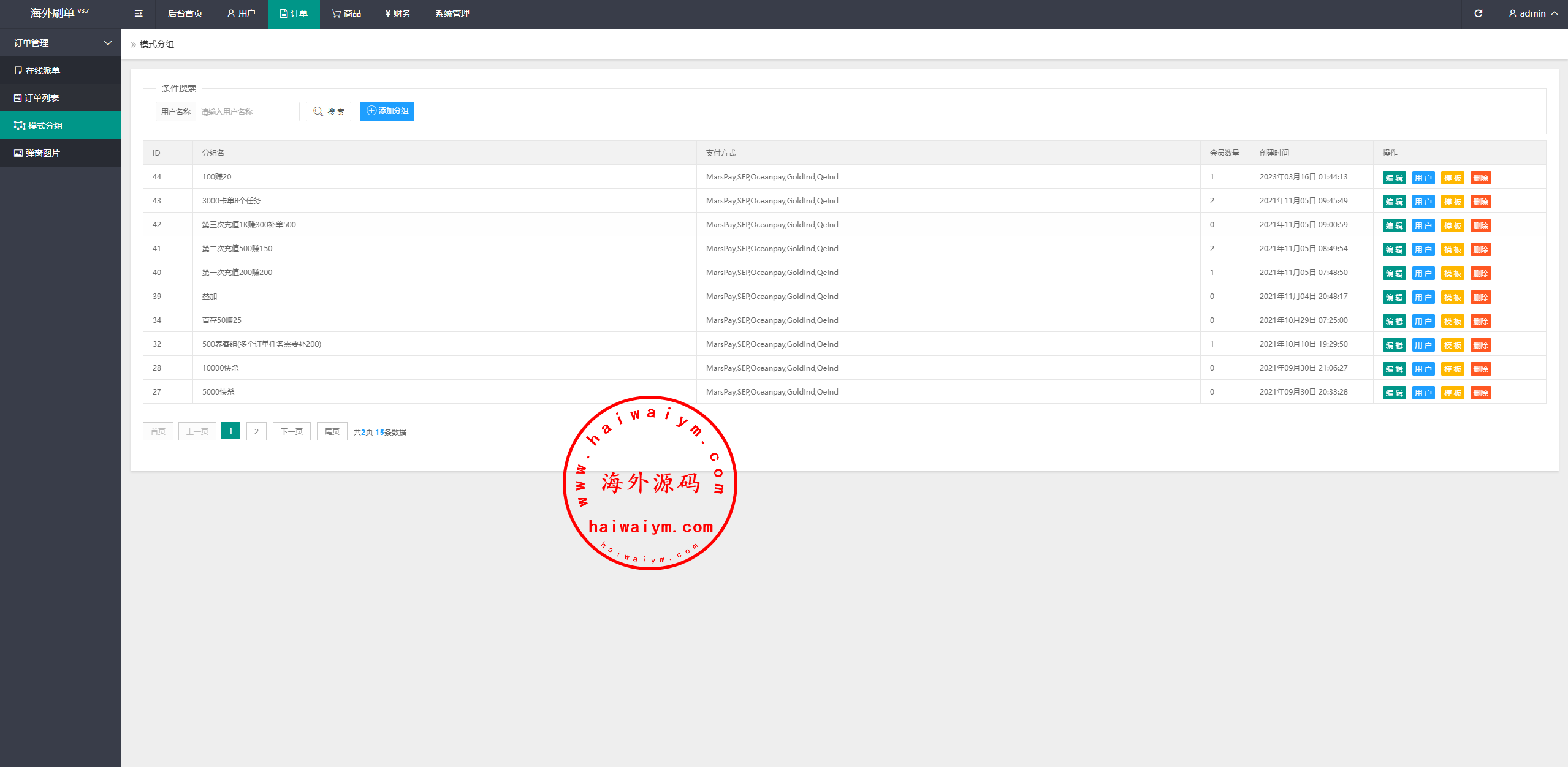1568x767 pixels.
Task: Click 模板 for group 叠加
Action: coord(1452,297)
